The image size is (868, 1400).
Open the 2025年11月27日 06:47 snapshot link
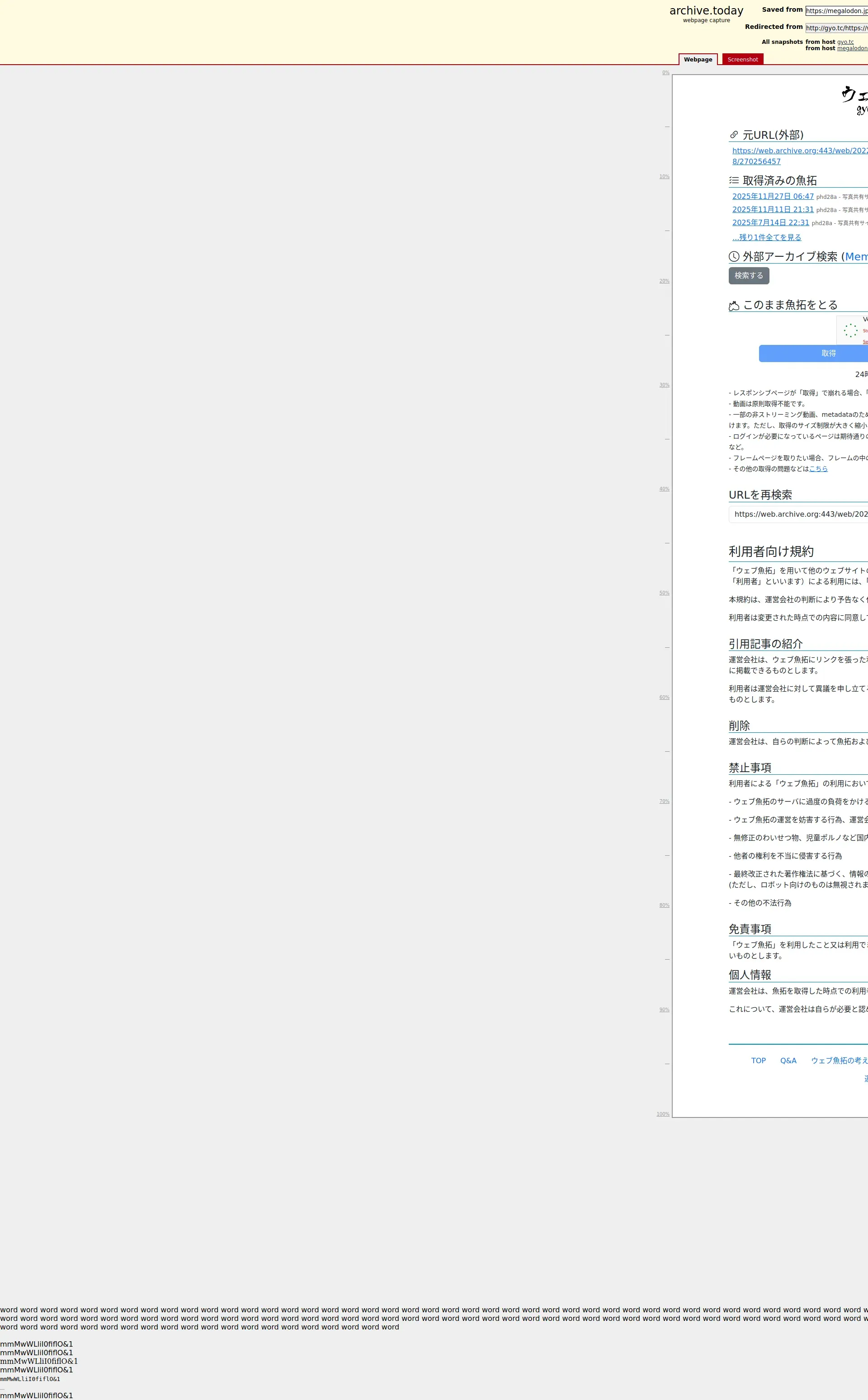click(773, 196)
